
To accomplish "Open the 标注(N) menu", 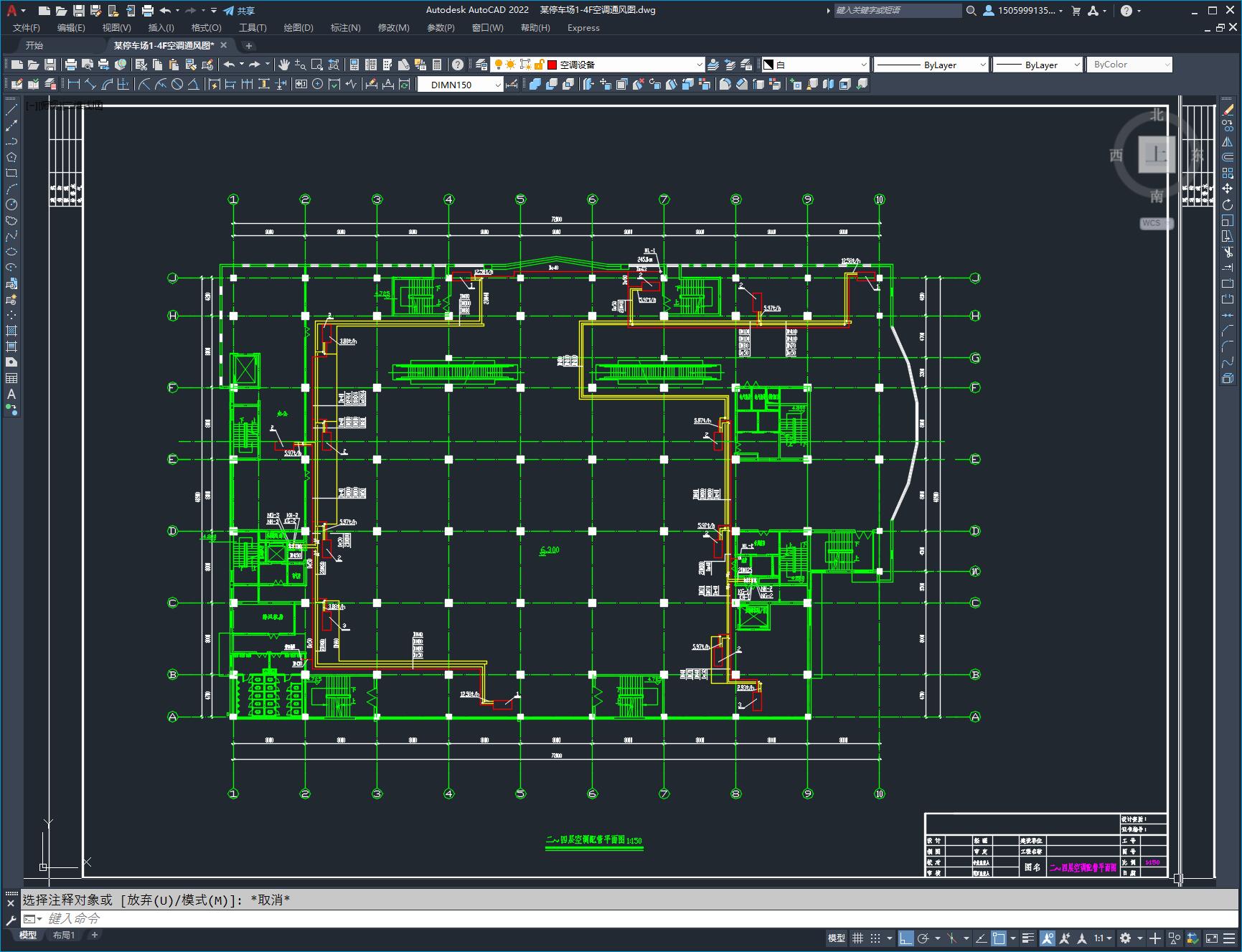I will click(345, 28).
